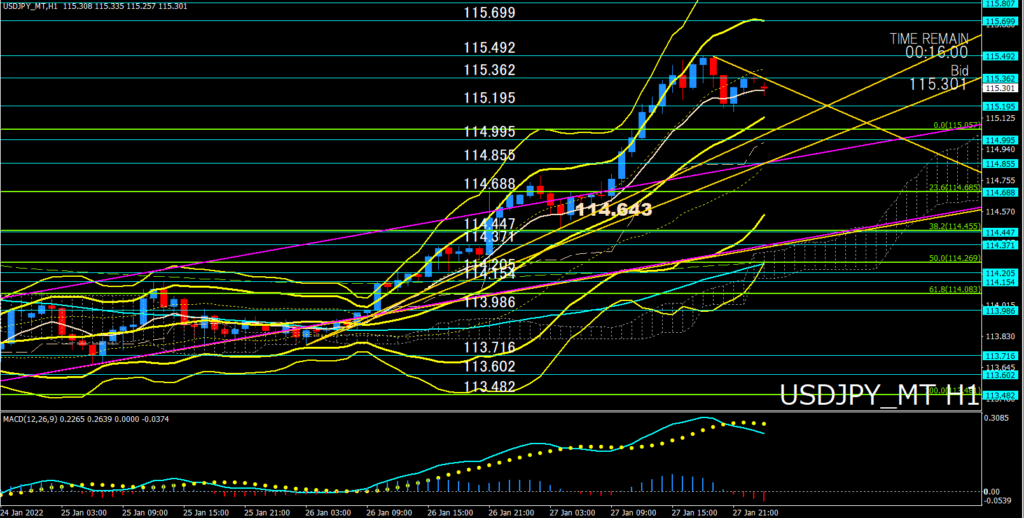Click the cyan 114.371 price tag on axis

point(1000,245)
